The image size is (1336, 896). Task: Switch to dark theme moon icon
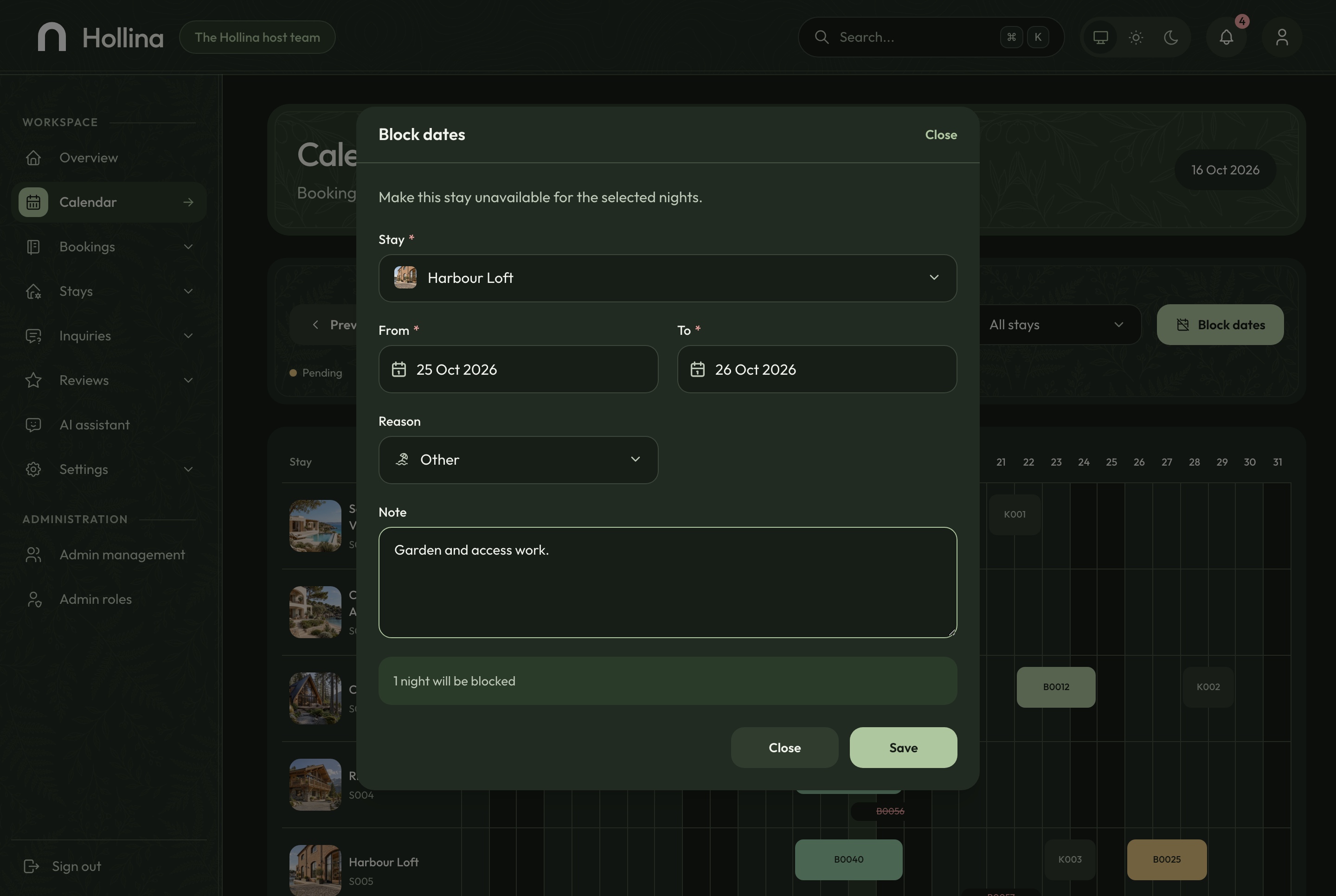pyautogui.click(x=1171, y=37)
